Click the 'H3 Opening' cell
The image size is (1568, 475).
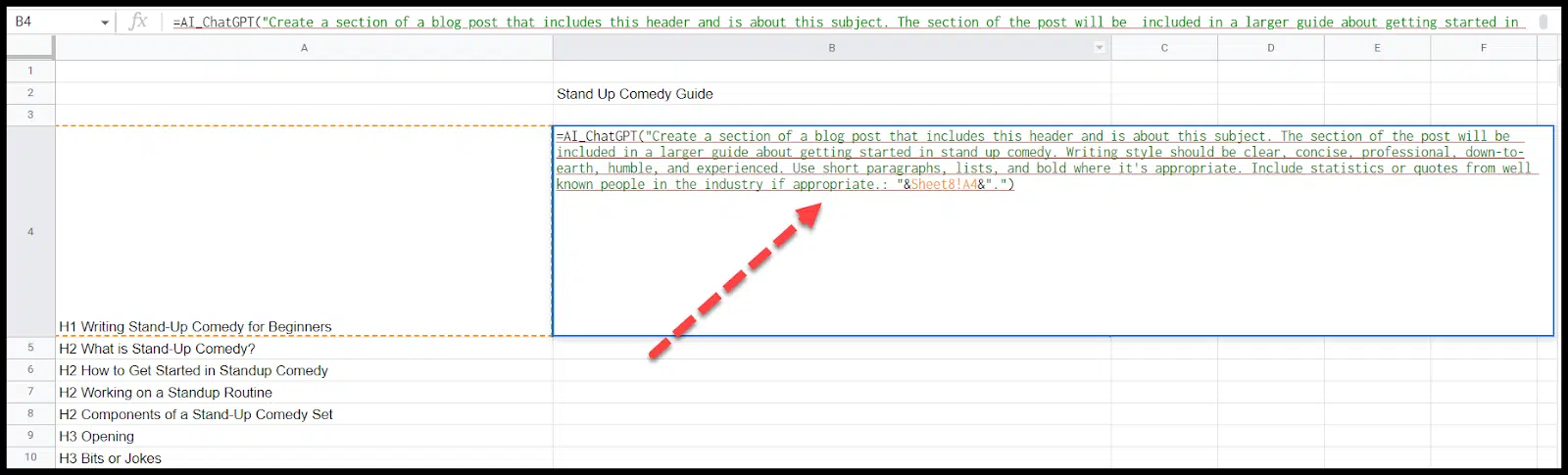(x=304, y=437)
